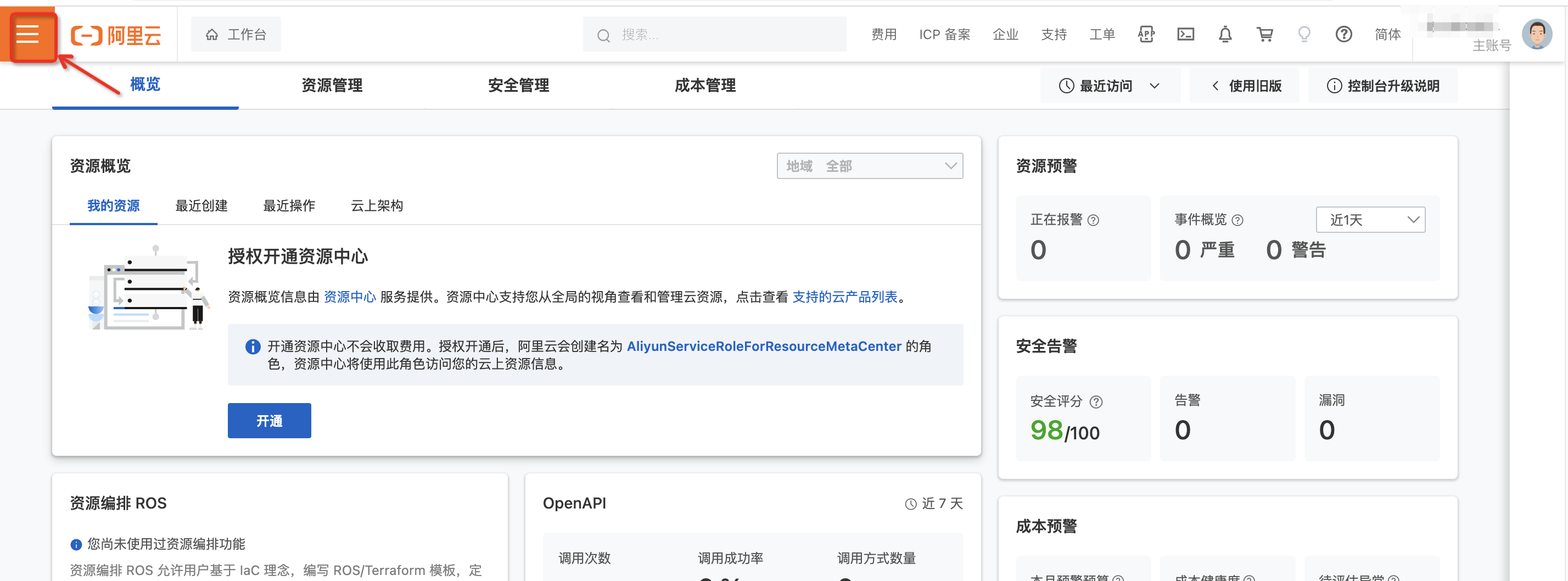Switch to the 安全管理 tab

[519, 85]
